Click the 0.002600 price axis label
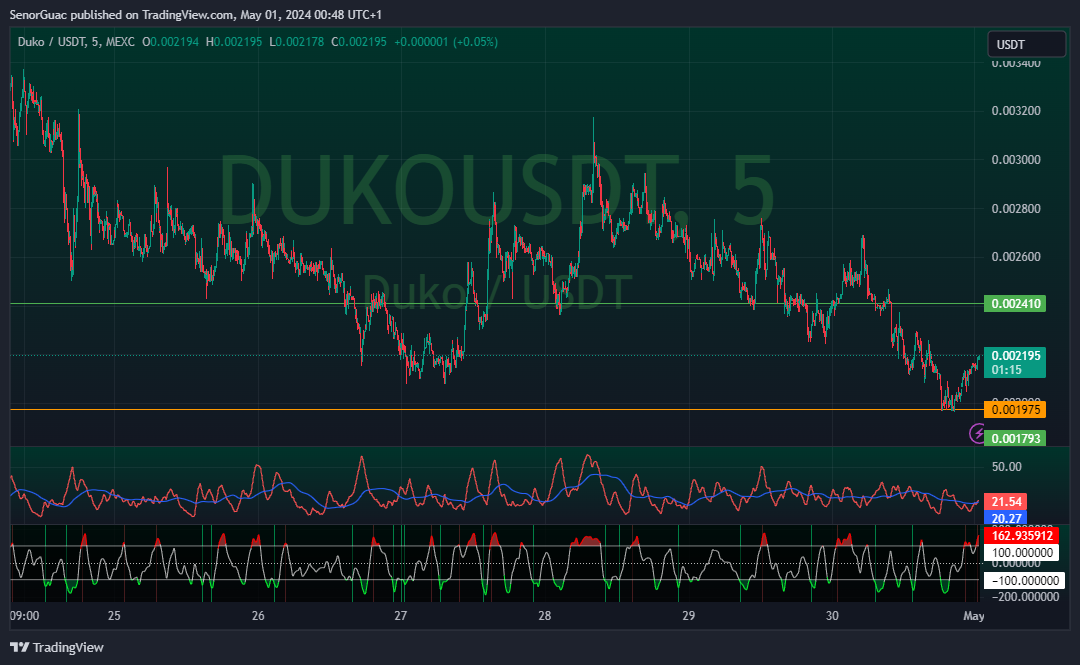The height and width of the screenshot is (665, 1080). click(x=1016, y=257)
